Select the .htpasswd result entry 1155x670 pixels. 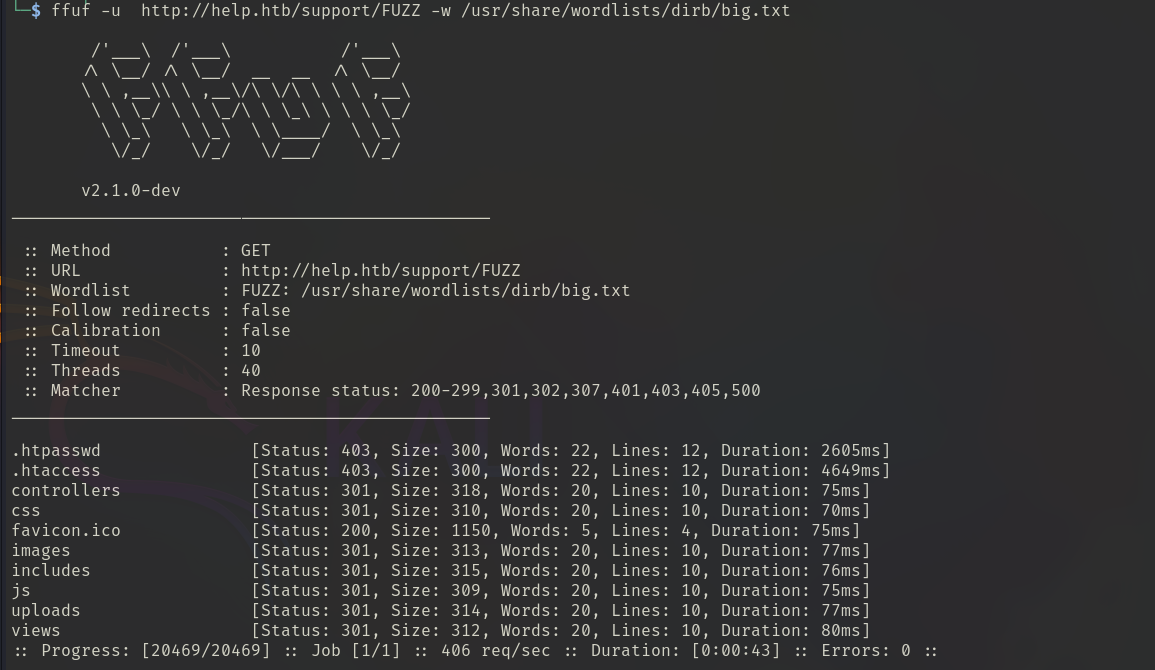click(56, 450)
